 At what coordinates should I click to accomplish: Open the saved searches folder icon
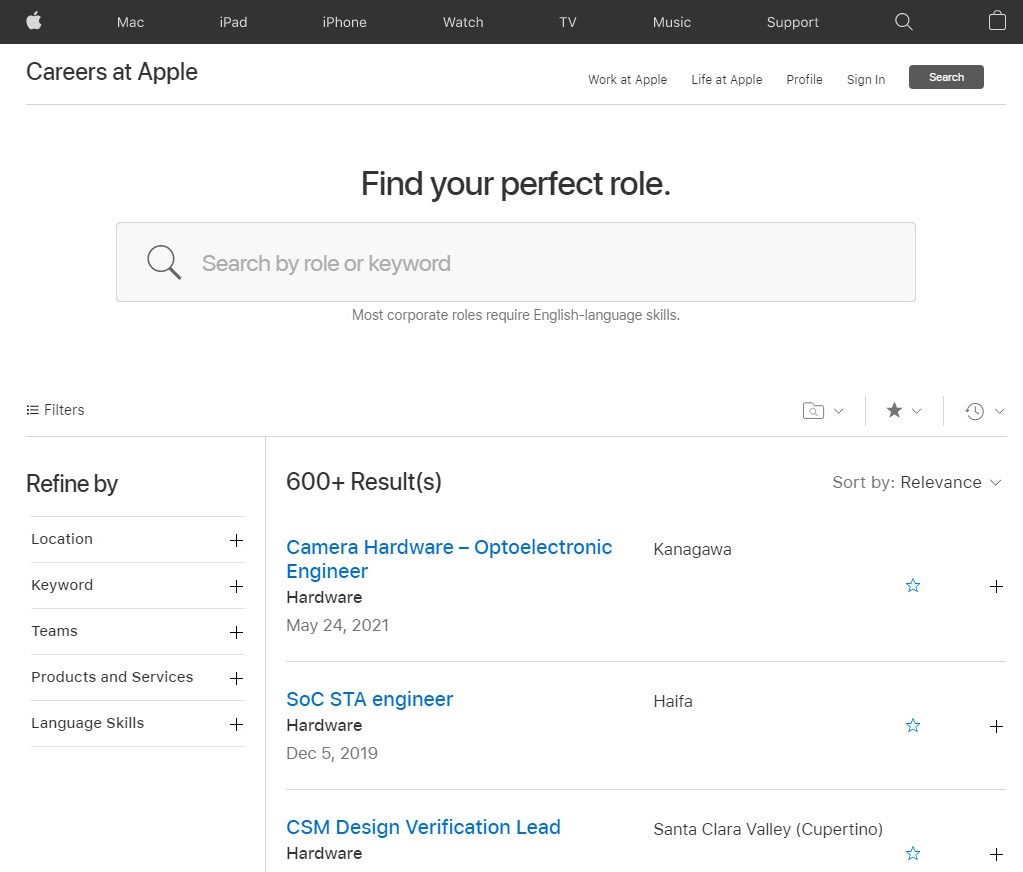click(814, 411)
